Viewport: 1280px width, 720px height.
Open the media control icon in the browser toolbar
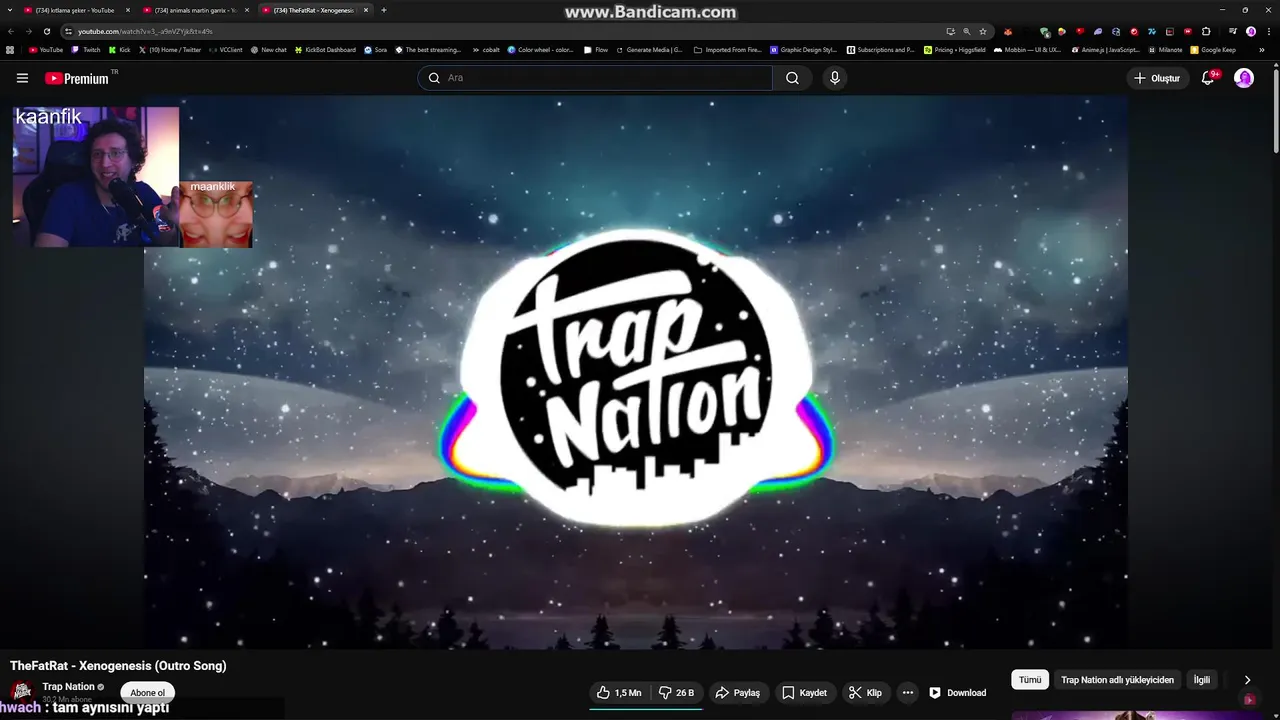pos(1233,31)
